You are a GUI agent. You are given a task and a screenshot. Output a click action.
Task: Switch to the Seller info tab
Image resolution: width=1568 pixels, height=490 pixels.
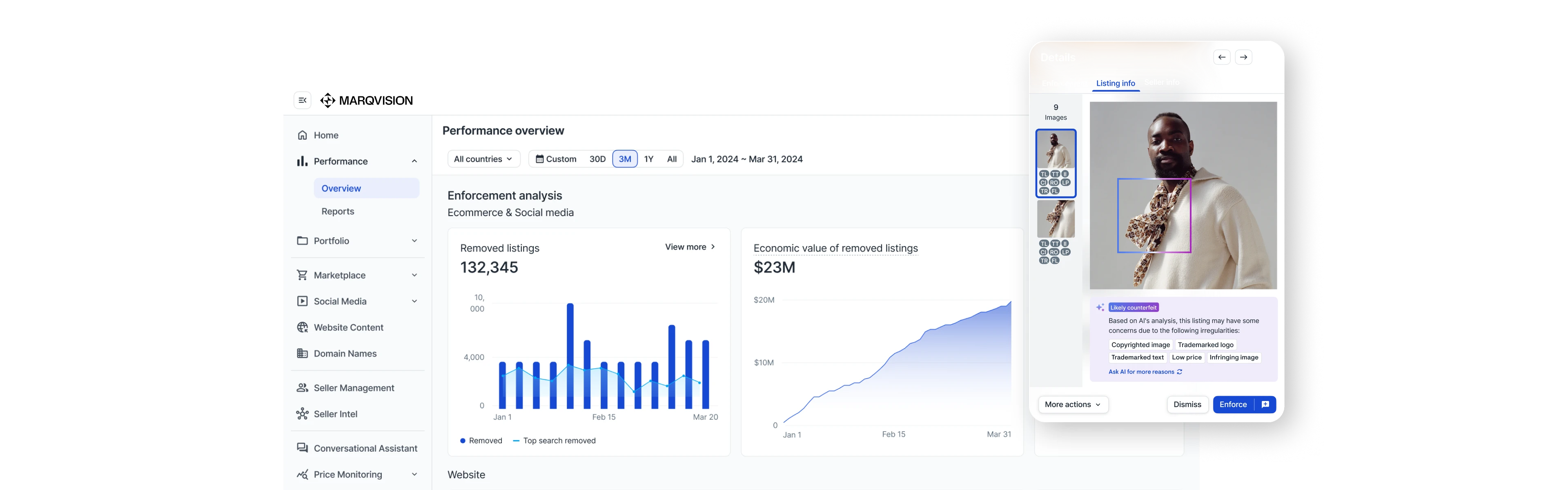pyautogui.click(x=1161, y=82)
